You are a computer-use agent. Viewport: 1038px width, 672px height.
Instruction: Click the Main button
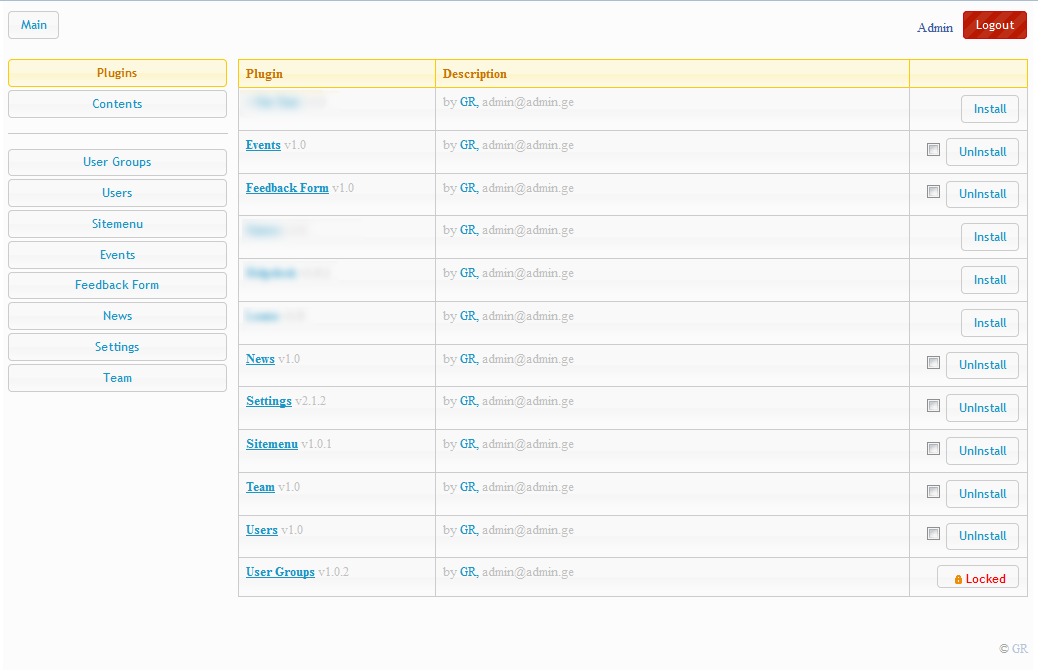(x=34, y=25)
